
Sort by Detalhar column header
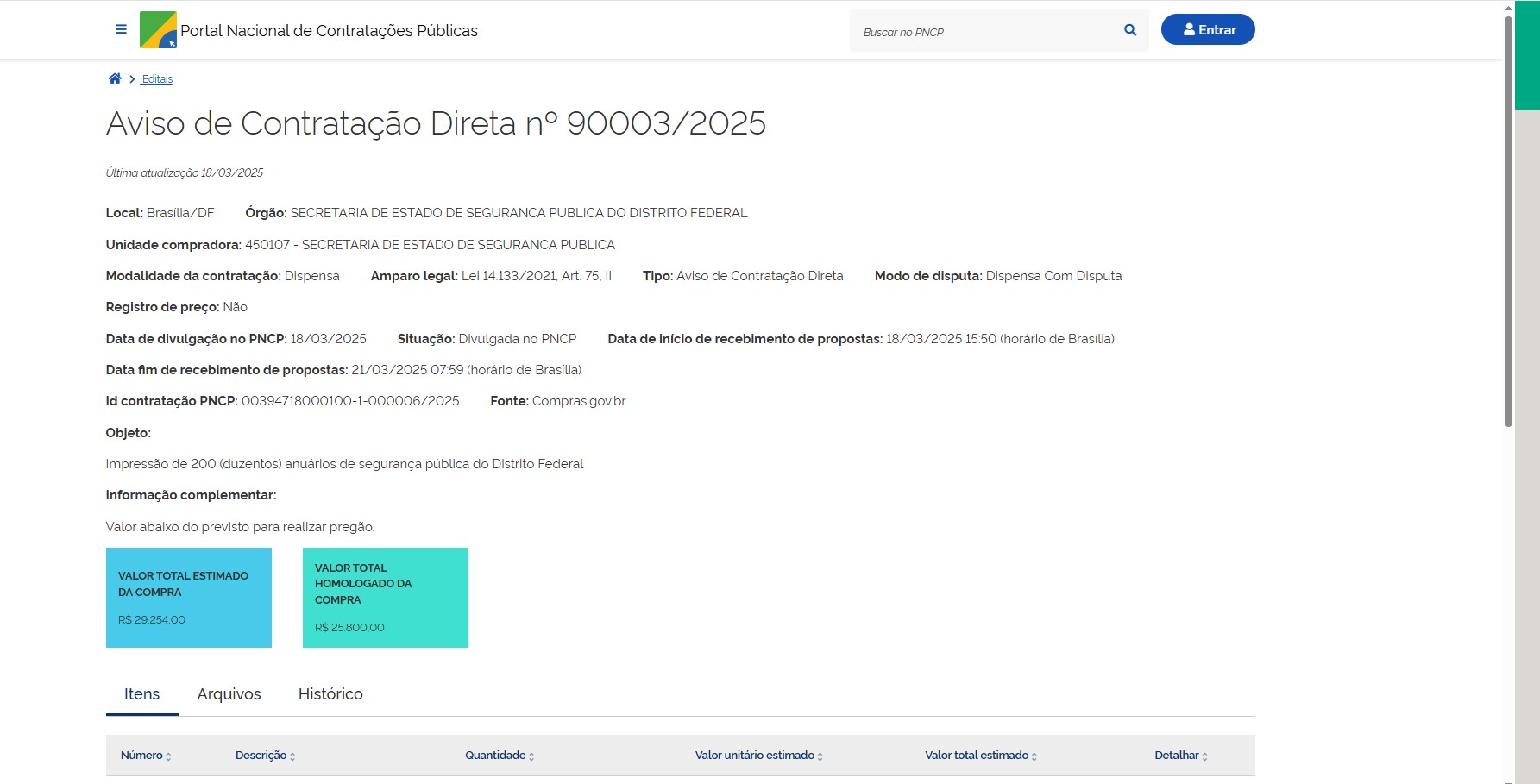1180,756
